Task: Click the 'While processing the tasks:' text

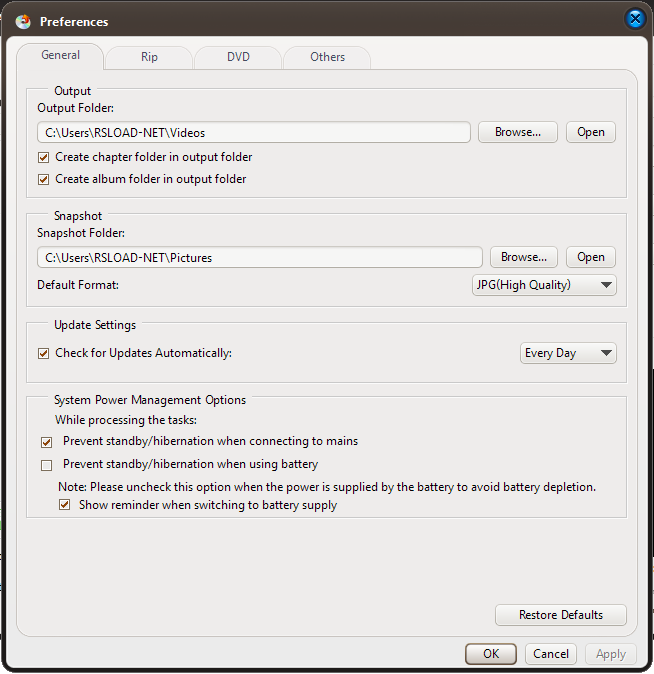Action: (126, 420)
